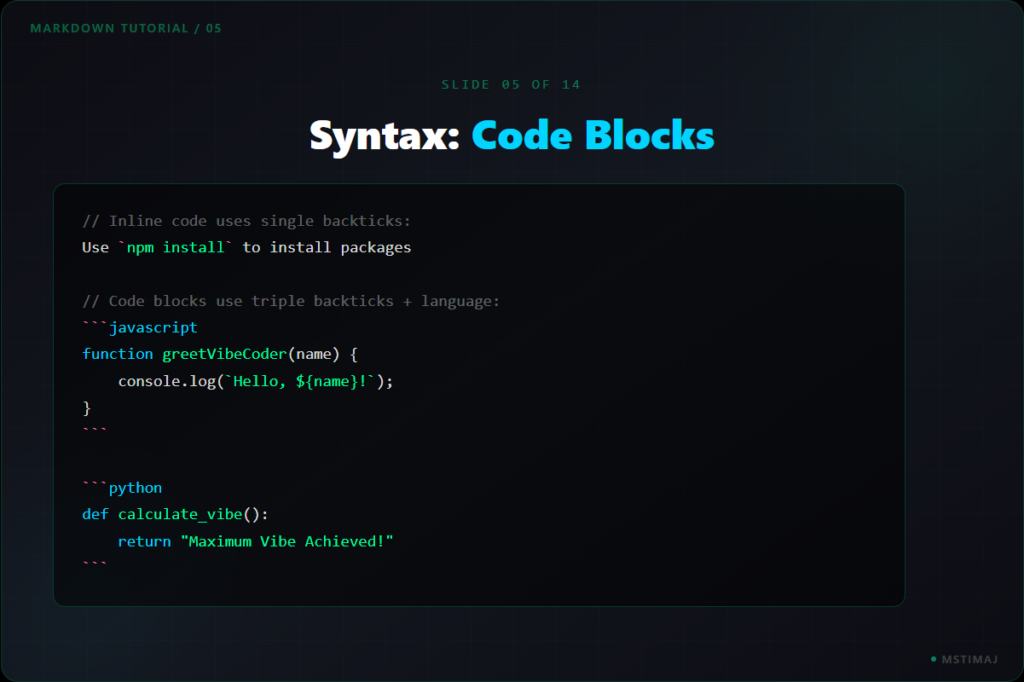Click the cyan 'Code Blocks' title text
The image size is (1024, 682).
[593, 135]
